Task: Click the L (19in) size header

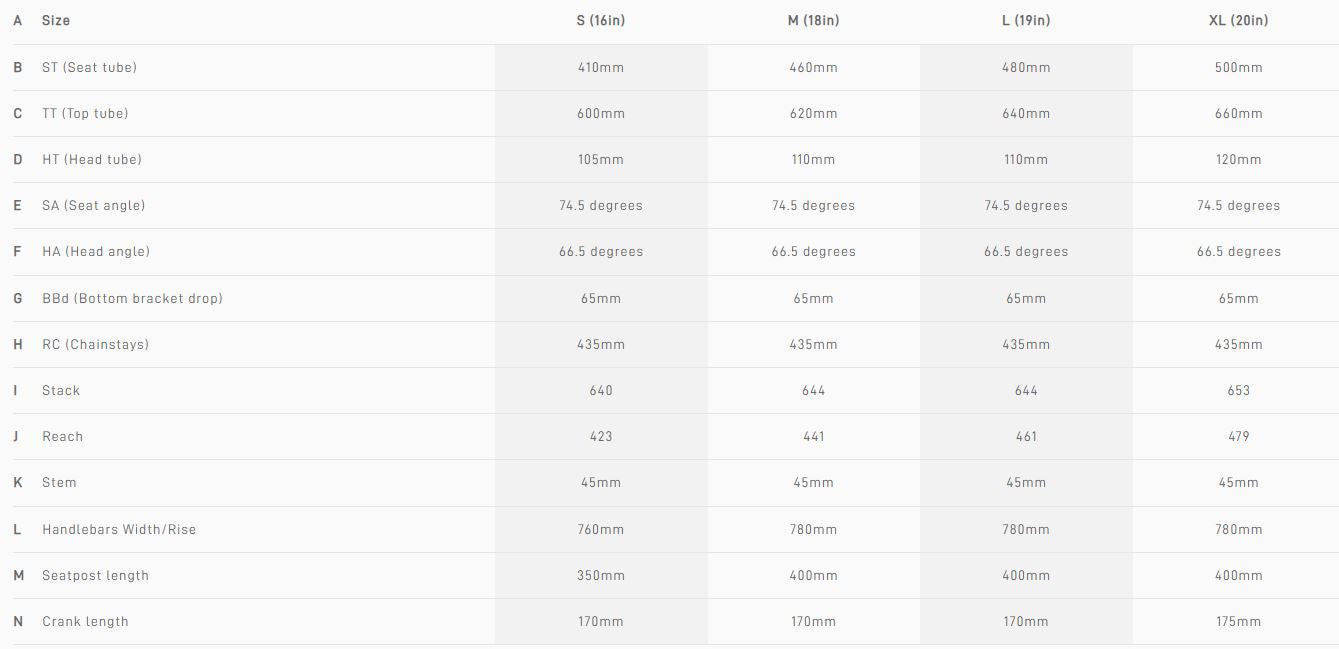Action: [x=1026, y=21]
